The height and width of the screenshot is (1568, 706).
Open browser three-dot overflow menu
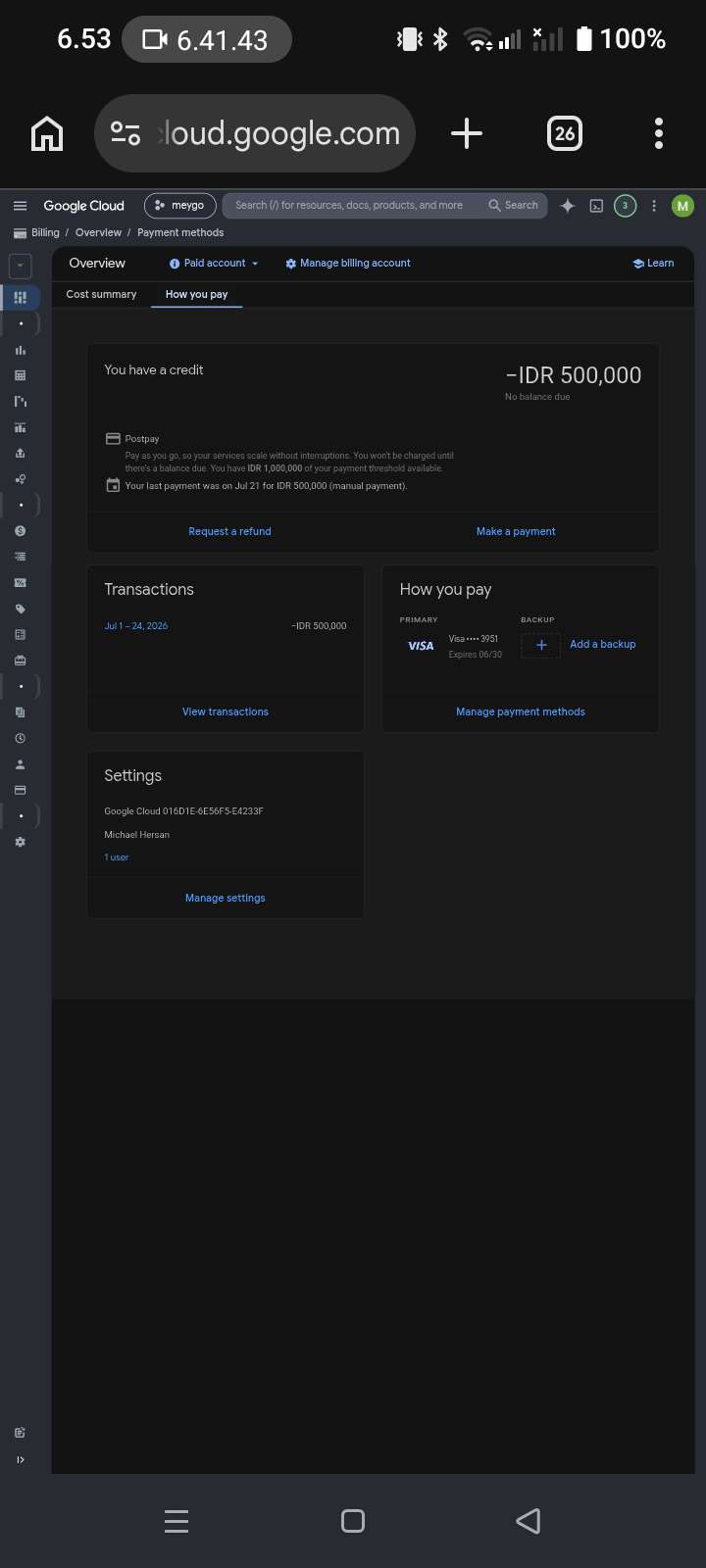[659, 133]
